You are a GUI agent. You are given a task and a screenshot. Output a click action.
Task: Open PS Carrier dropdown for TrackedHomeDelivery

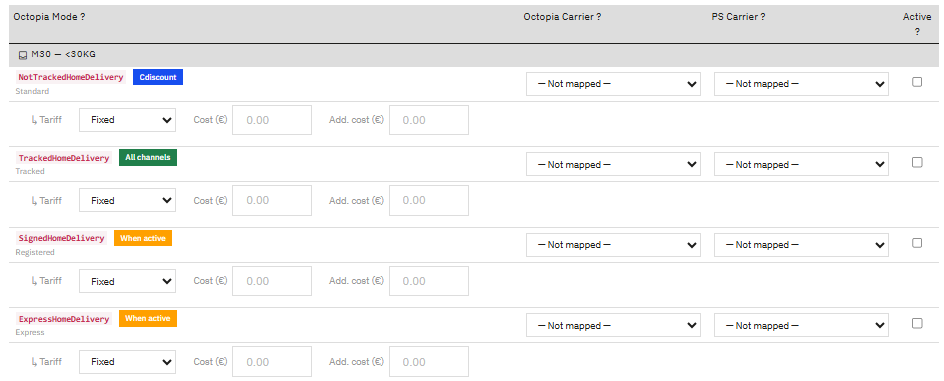(801, 164)
